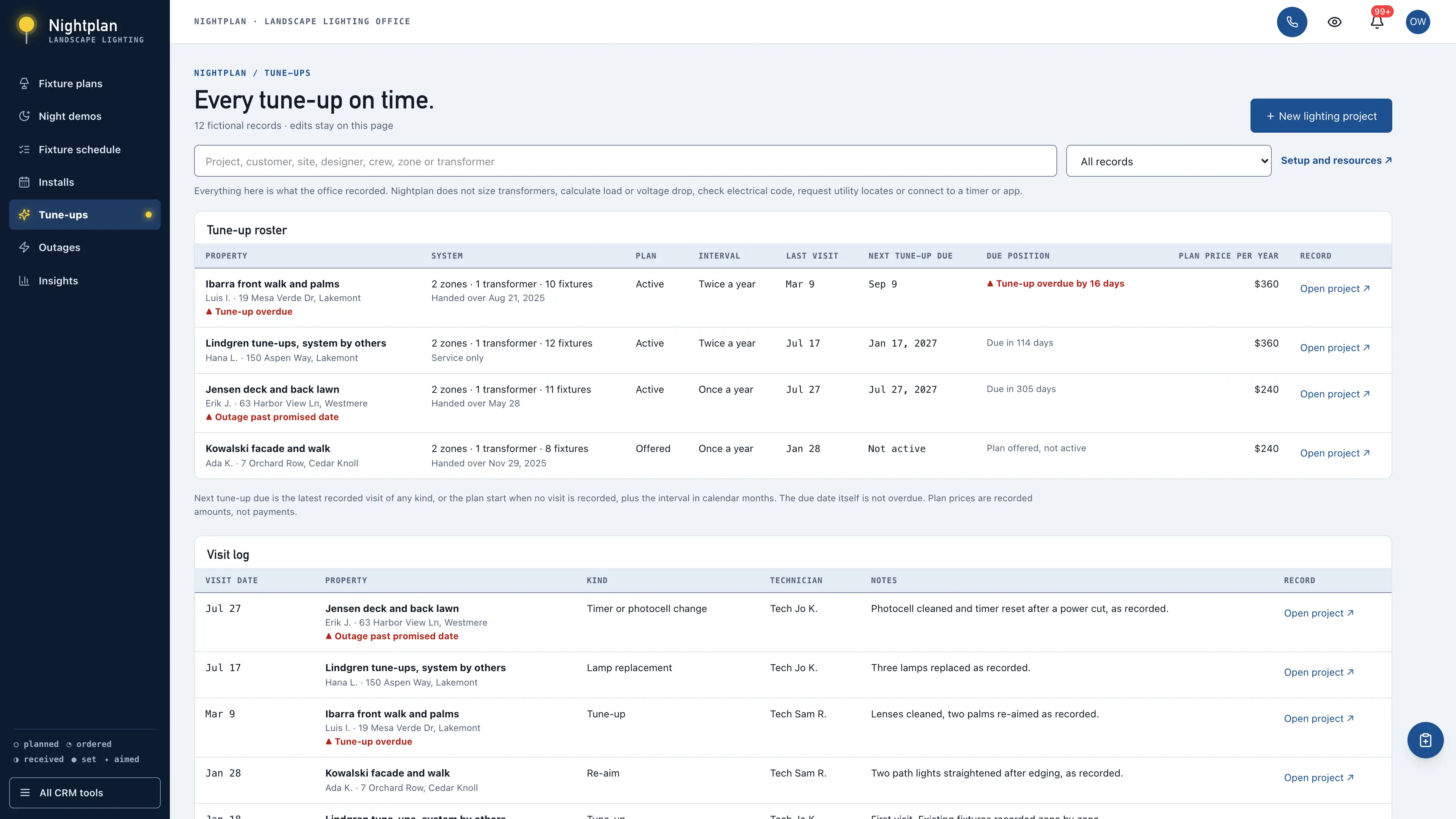Click the 'Lamp replacement' kind cell

(629, 668)
